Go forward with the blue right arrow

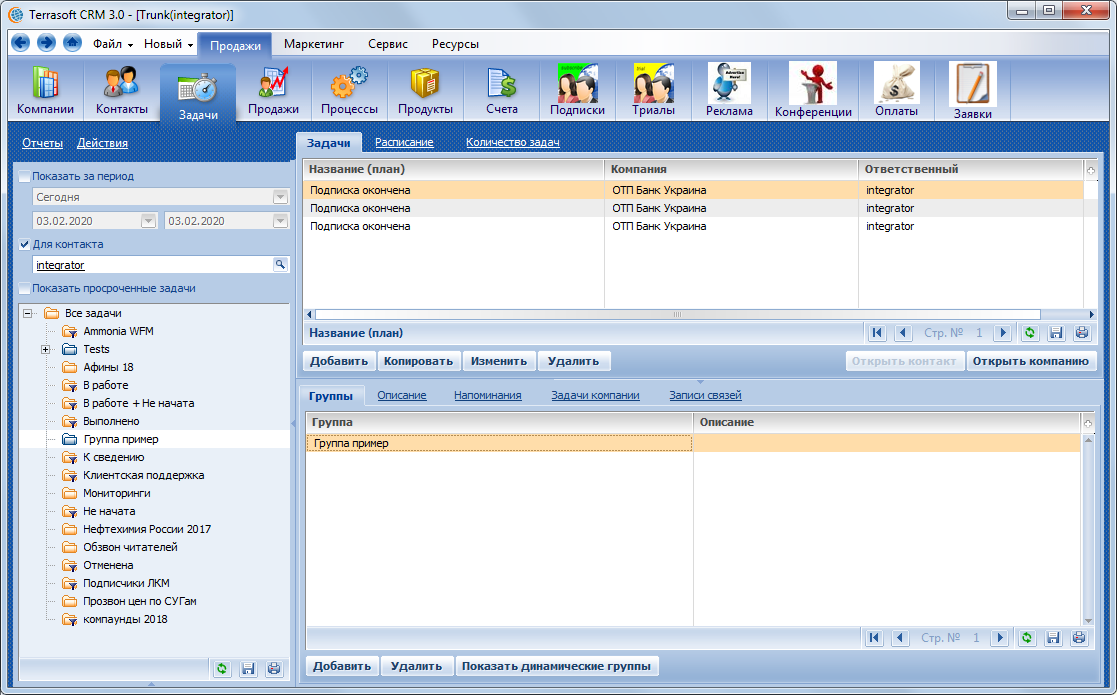(x=46, y=43)
